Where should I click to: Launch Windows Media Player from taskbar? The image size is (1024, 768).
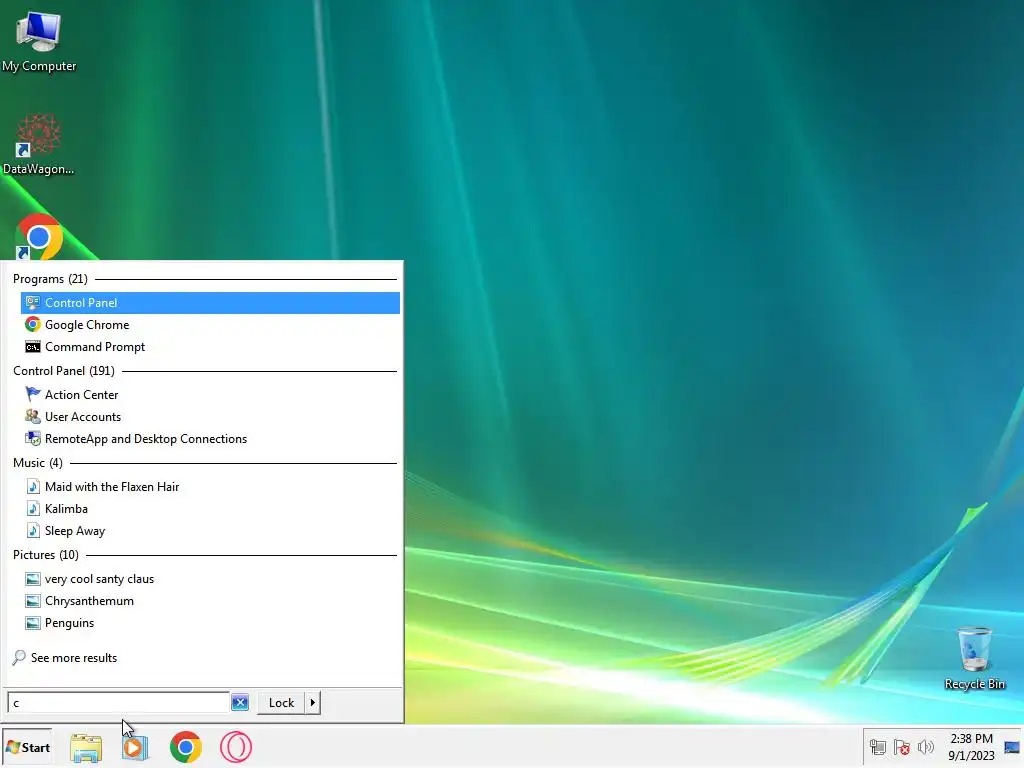click(x=135, y=748)
